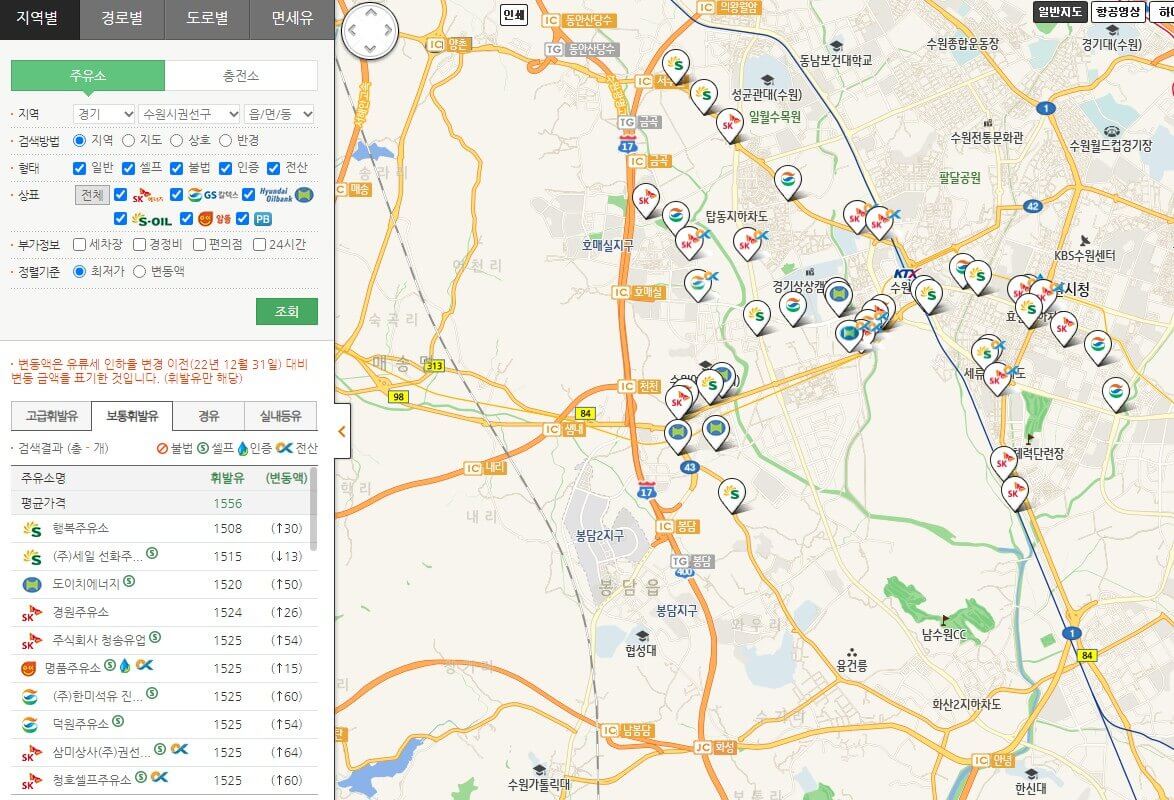1174x800 pixels.
Task: Uncheck the SK에너지 brand checkbox
Action: (x=121, y=195)
